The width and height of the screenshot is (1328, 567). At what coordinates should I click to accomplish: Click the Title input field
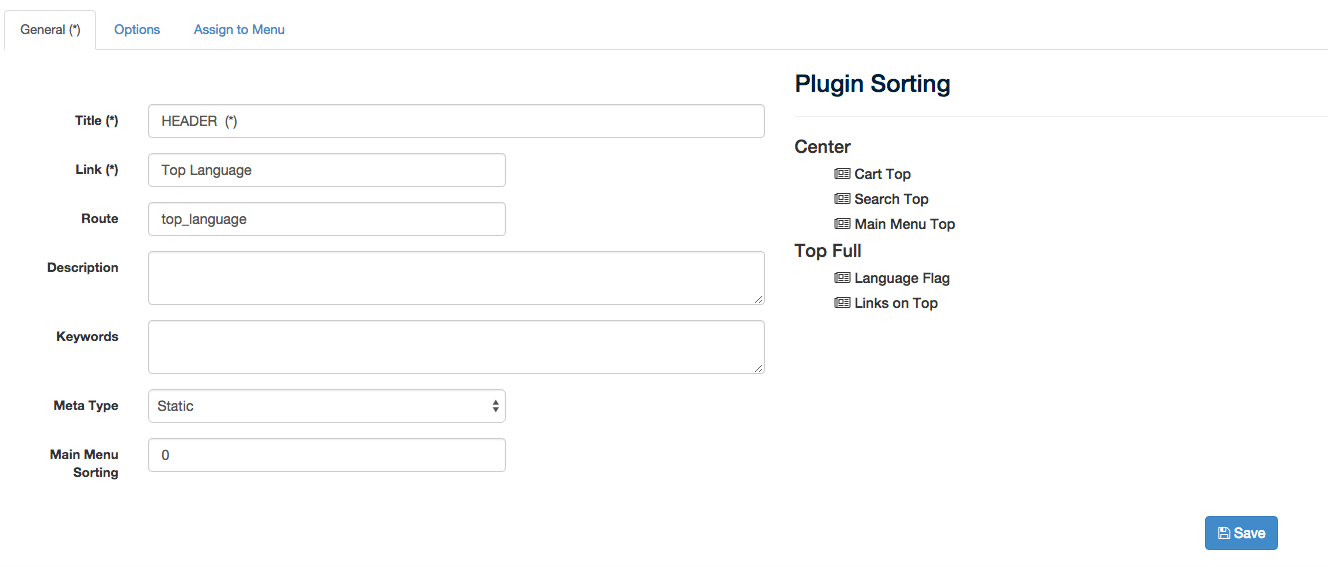[x=456, y=121]
